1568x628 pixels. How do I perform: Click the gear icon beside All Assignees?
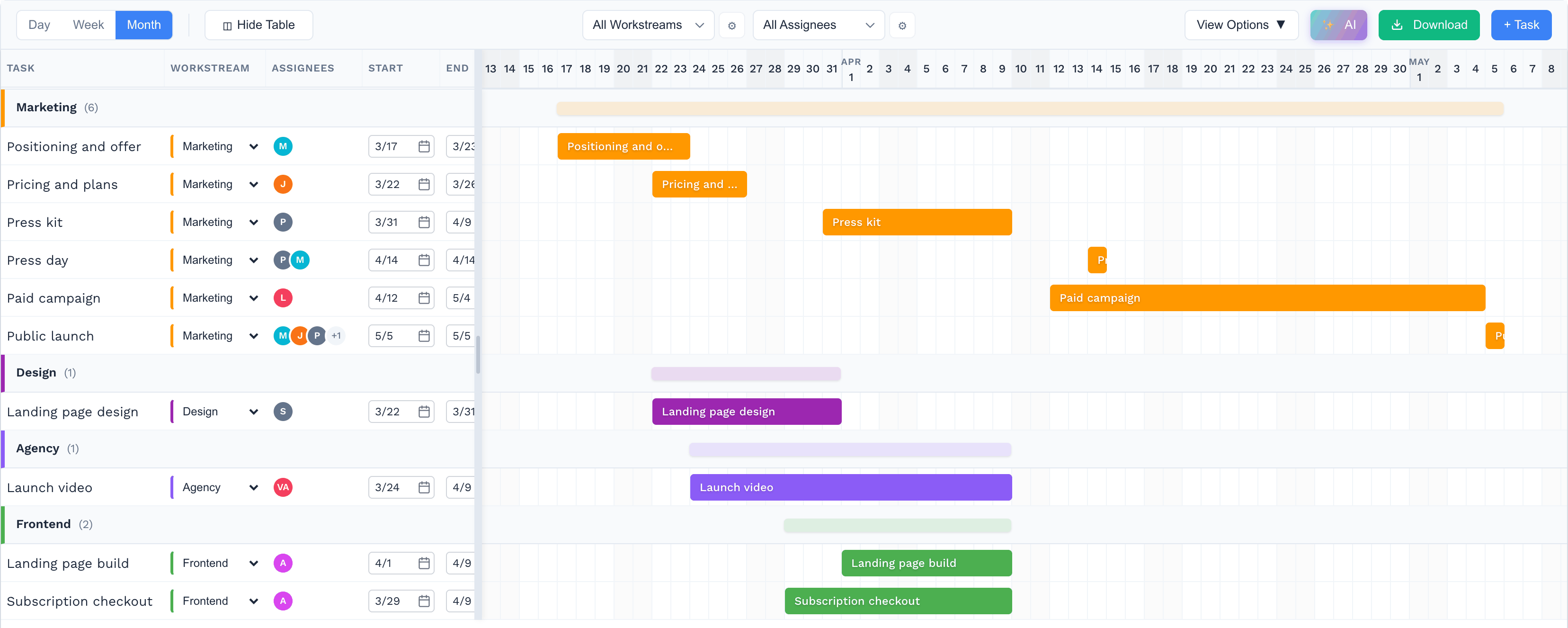pyautogui.click(x=902, y=26)
